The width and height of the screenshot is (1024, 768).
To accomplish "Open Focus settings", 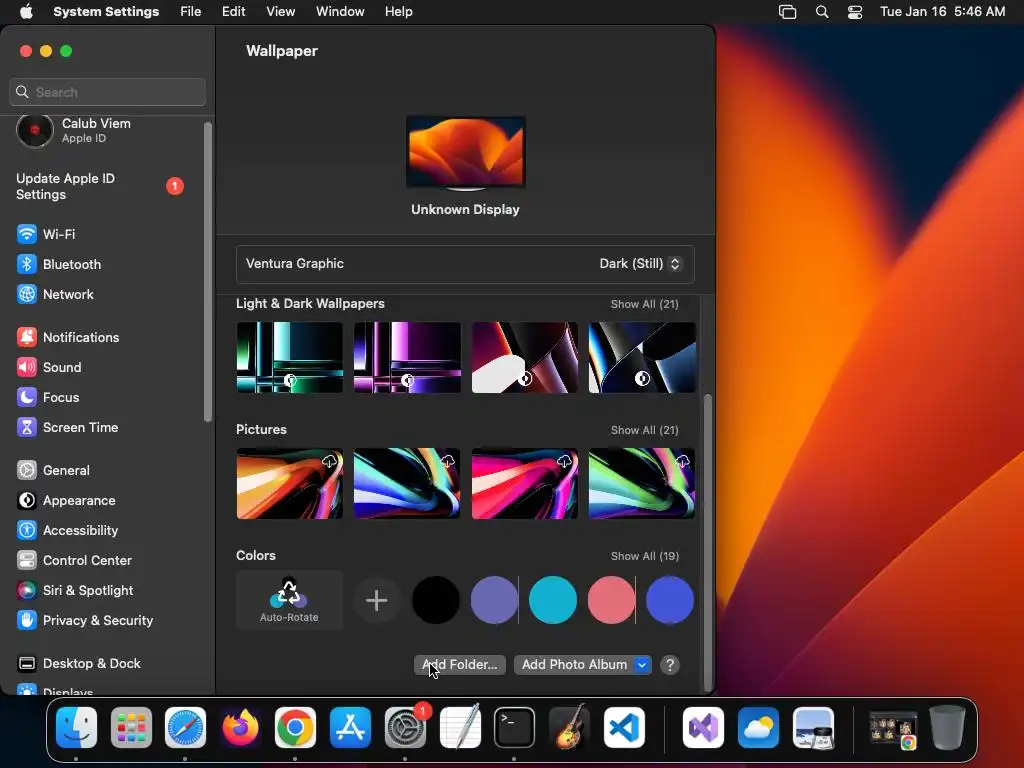I will click(48, 397).
